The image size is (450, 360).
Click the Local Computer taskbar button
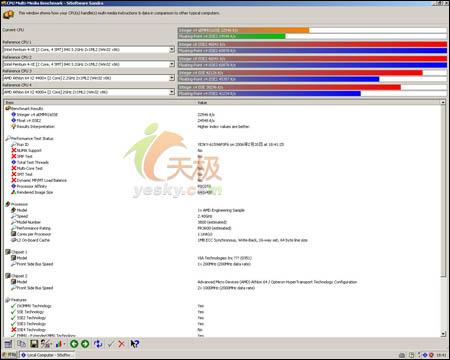[47, 355]
